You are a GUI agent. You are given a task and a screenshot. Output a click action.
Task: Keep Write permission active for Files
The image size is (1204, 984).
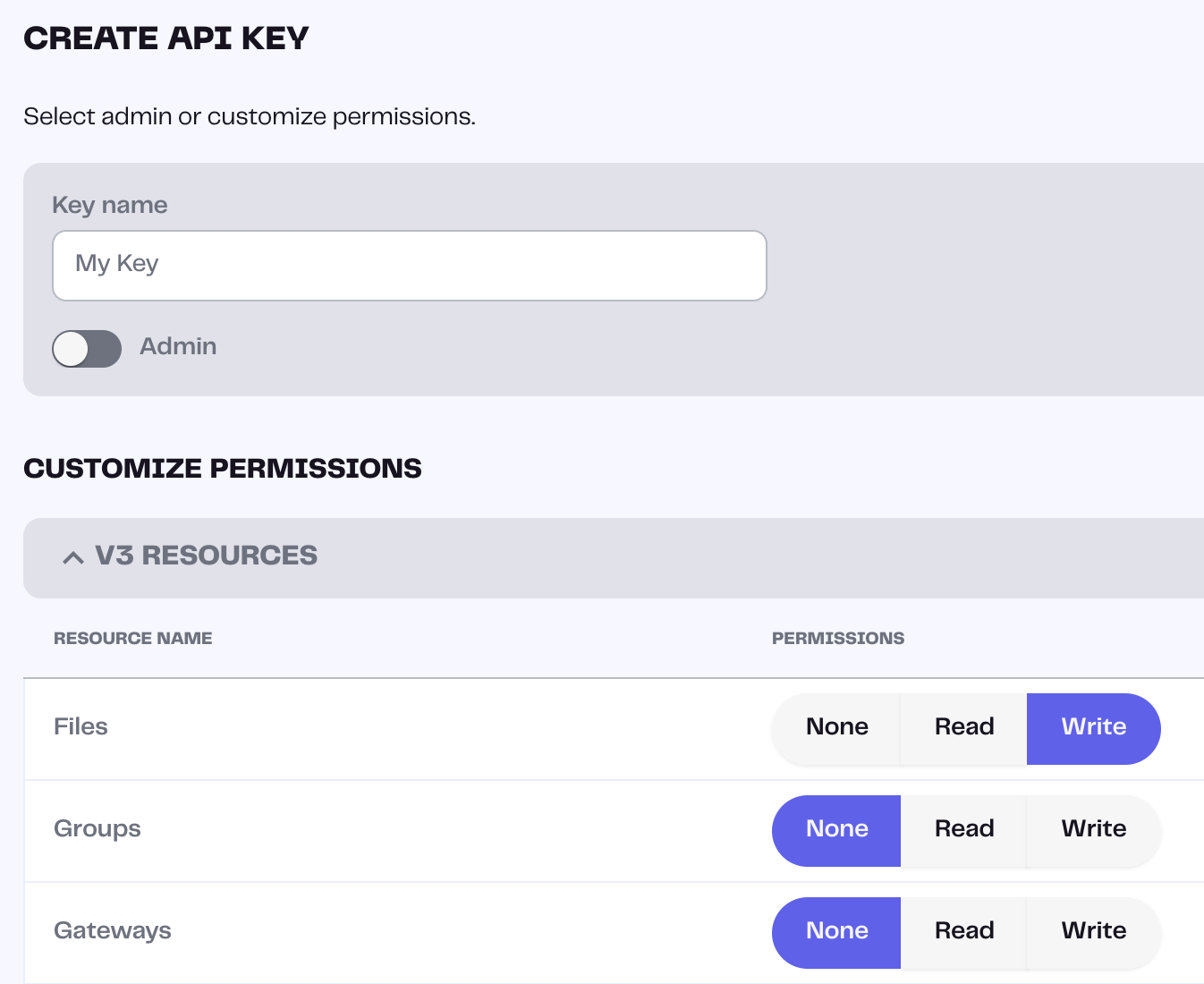(1093, 727)
